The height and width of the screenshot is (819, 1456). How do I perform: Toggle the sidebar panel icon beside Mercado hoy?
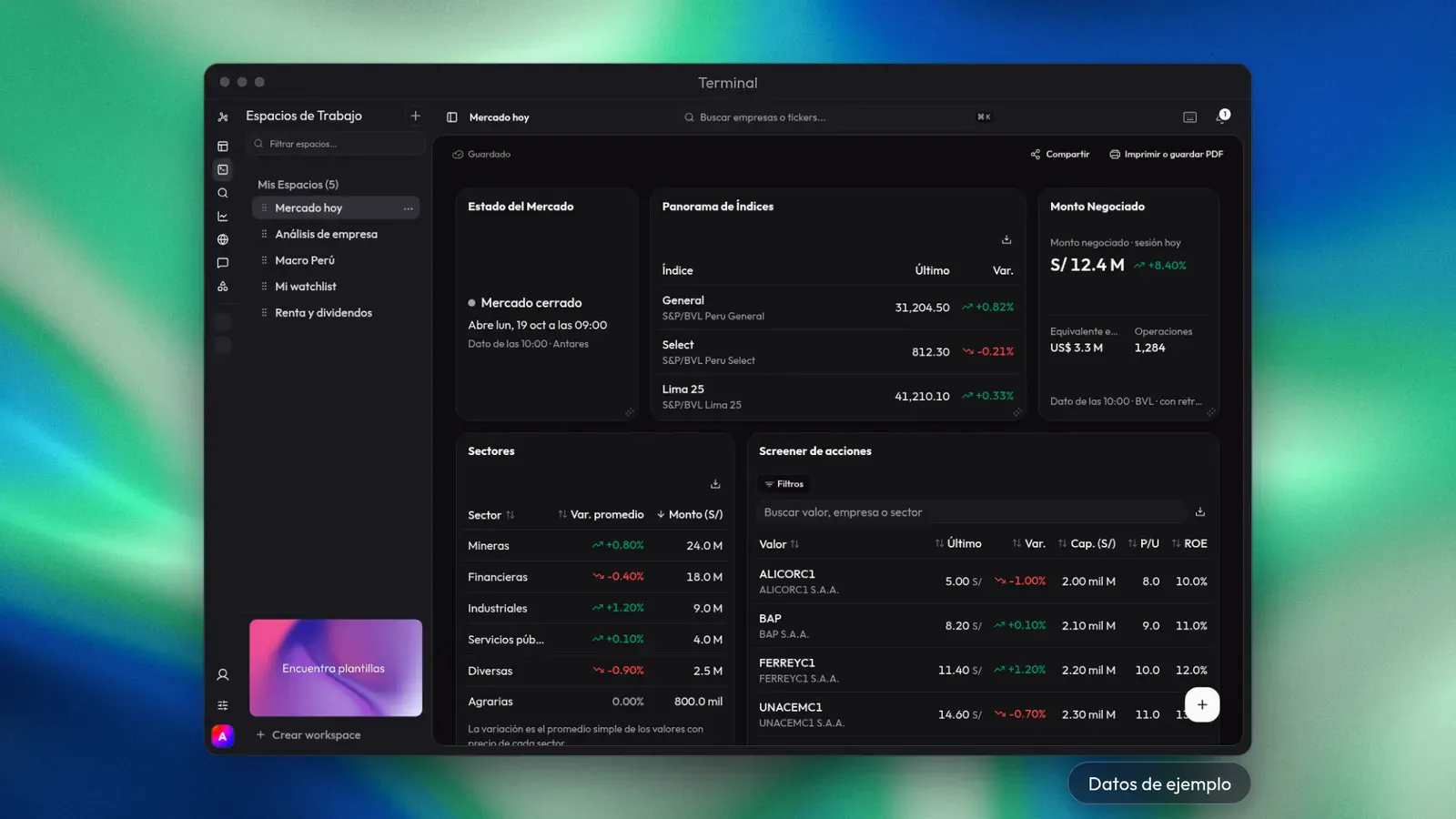point(452,117)
